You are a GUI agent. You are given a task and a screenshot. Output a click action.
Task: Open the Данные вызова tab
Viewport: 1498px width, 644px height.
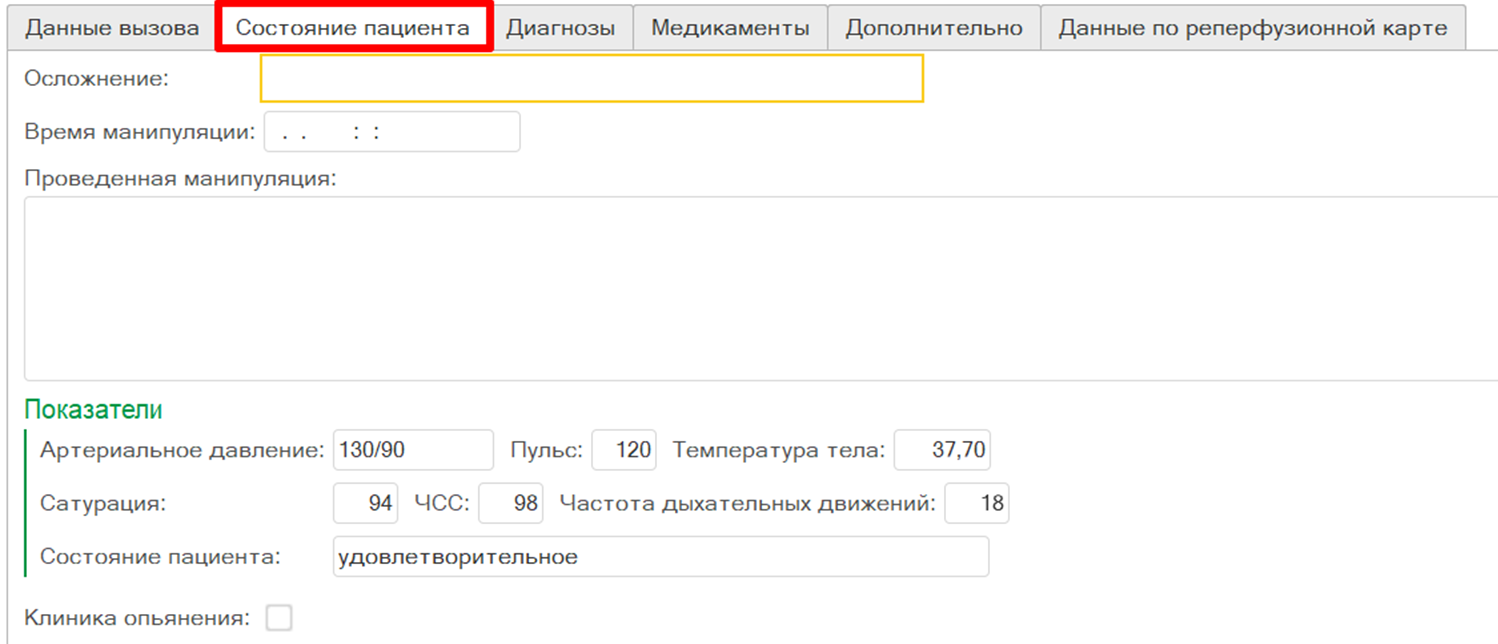pos(112,28)
